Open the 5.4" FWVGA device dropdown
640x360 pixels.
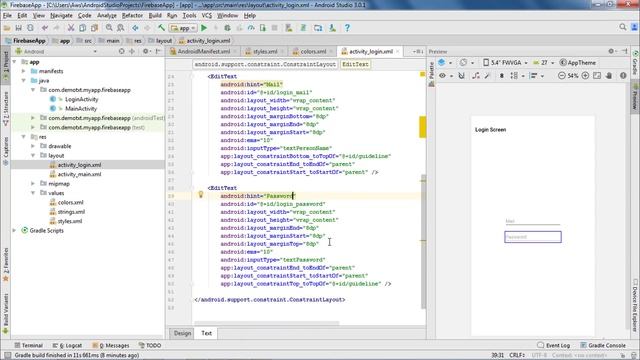tap(505, 63)
